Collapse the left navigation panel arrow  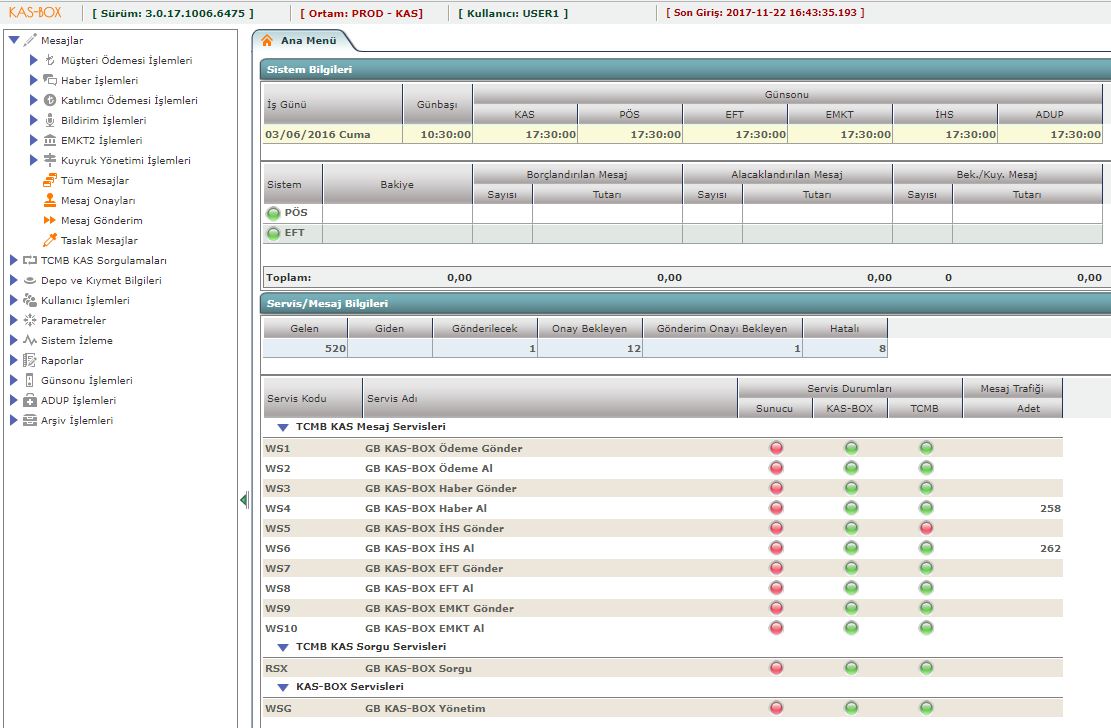click(244, 500)
